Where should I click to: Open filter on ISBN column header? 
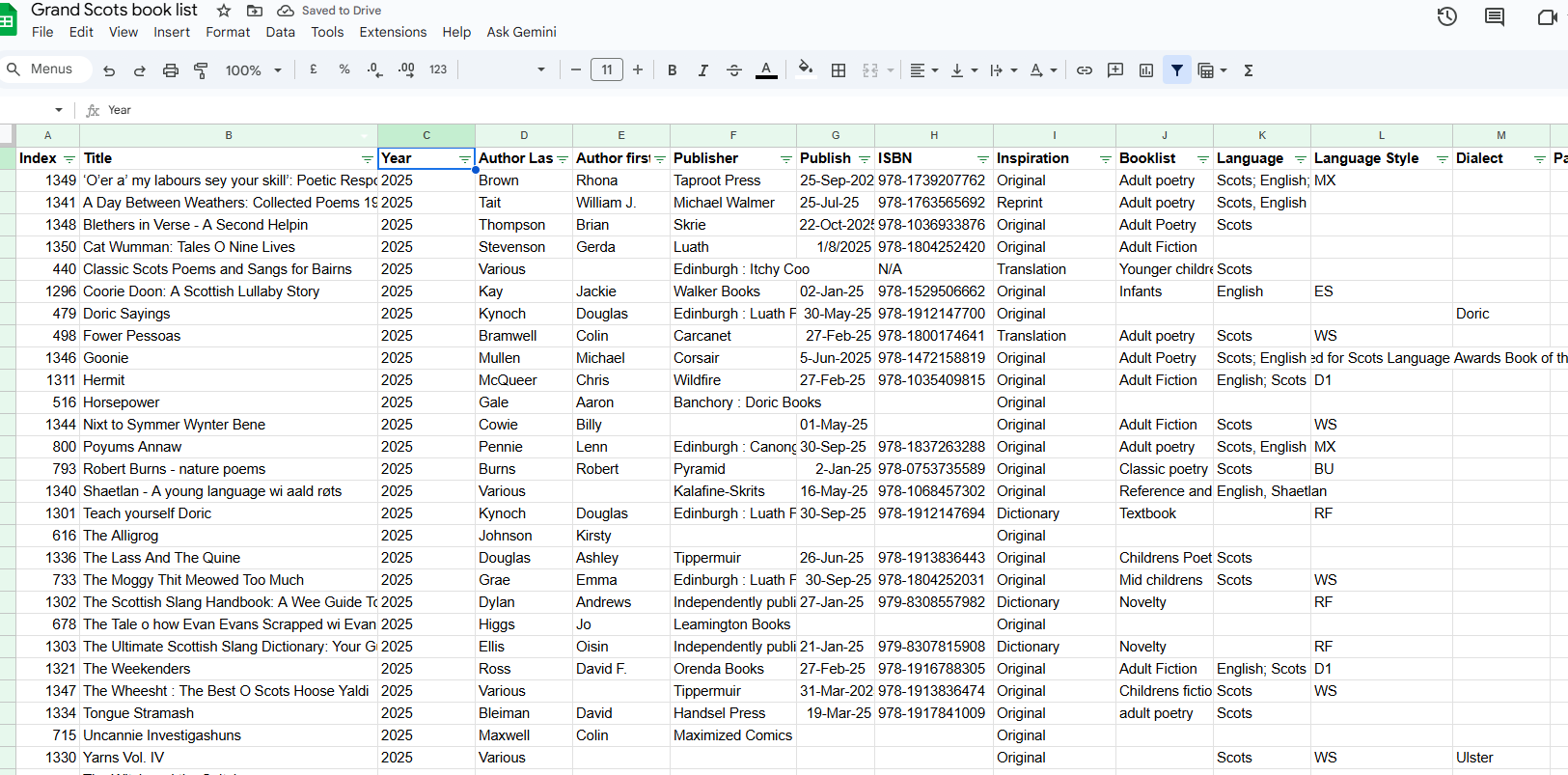tap(982, 159)
